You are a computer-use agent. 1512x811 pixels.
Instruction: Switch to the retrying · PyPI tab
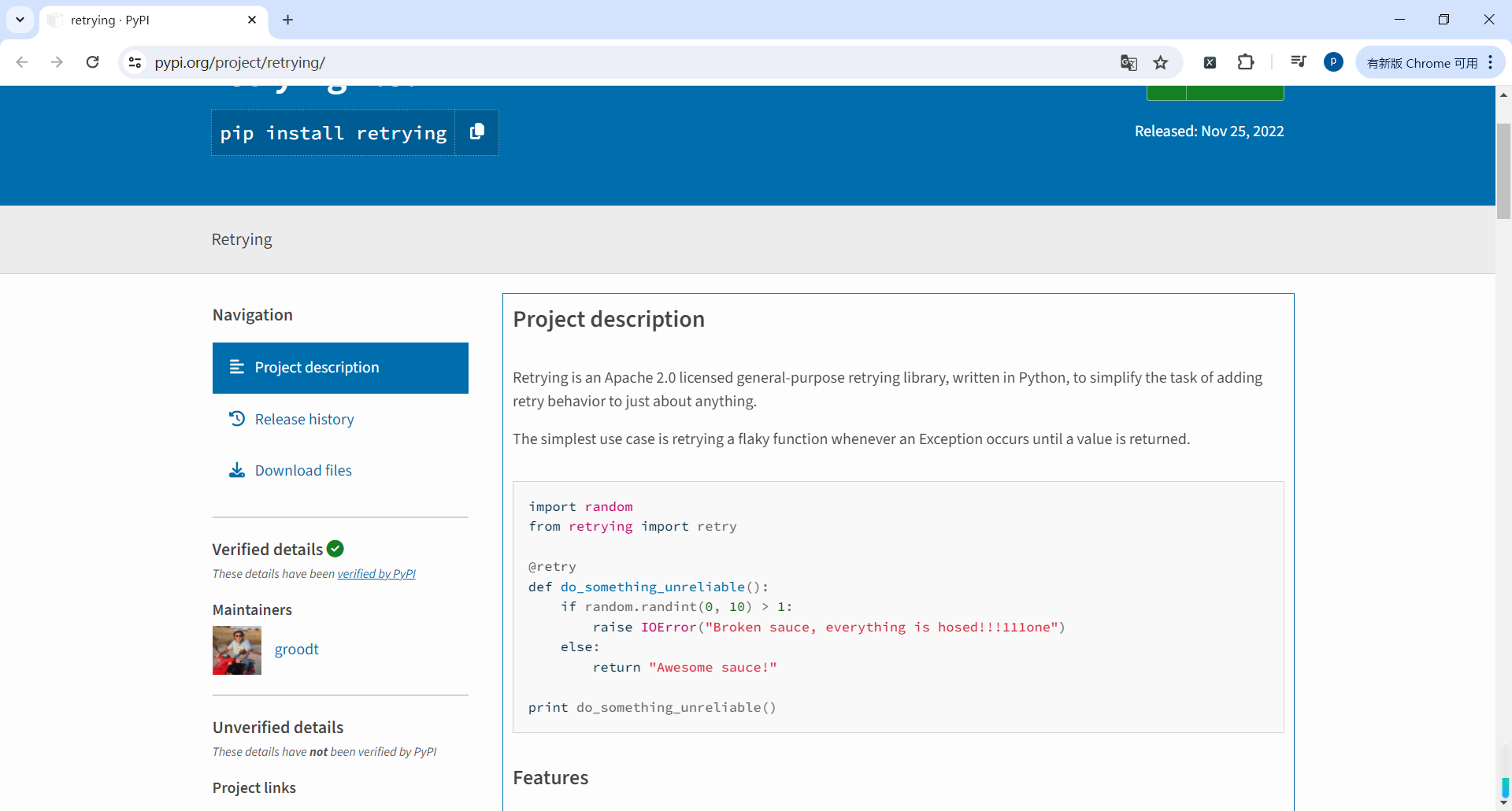point(154,20)
